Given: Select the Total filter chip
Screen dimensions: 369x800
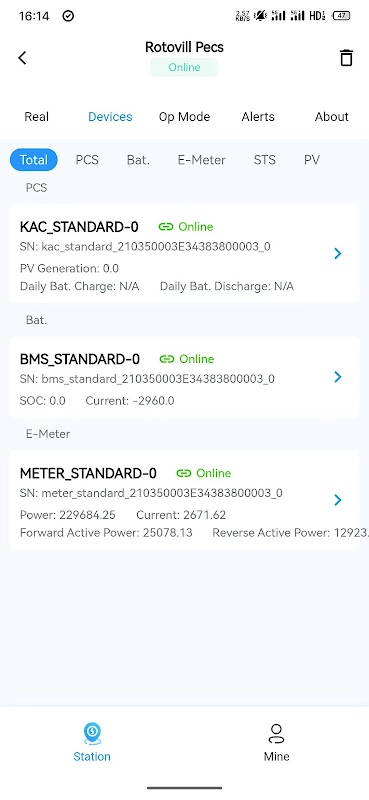Looking at the screenshot, I should (x=34, y=160).
